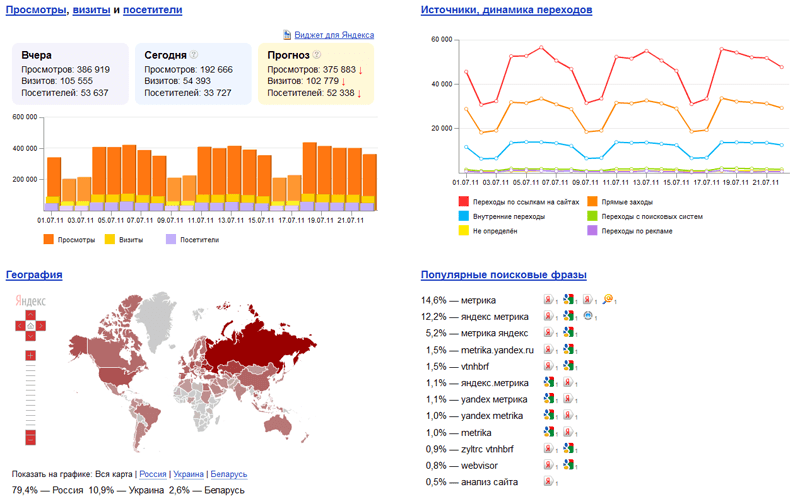Toggle Посетители legend swatch
The width and height of the screenshot is (799, 503).
[171, 240]
